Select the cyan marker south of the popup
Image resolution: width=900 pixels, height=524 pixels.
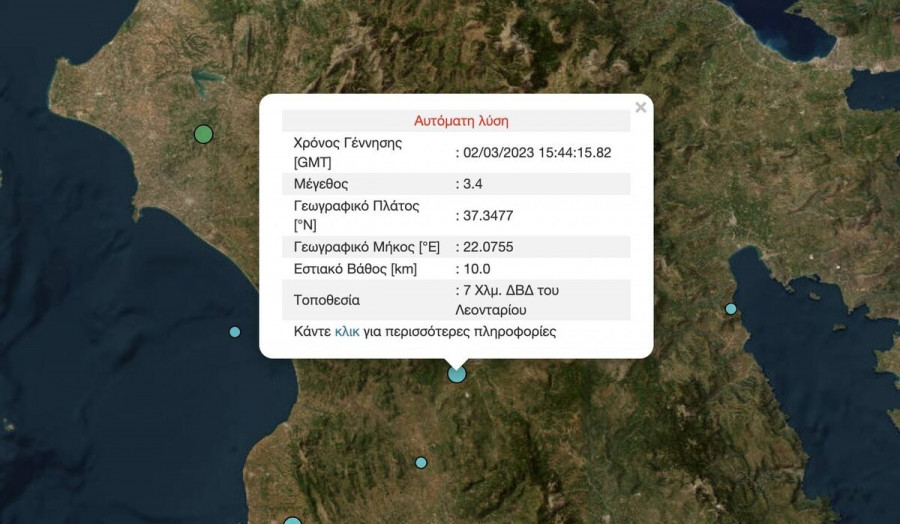click(421, 462)
